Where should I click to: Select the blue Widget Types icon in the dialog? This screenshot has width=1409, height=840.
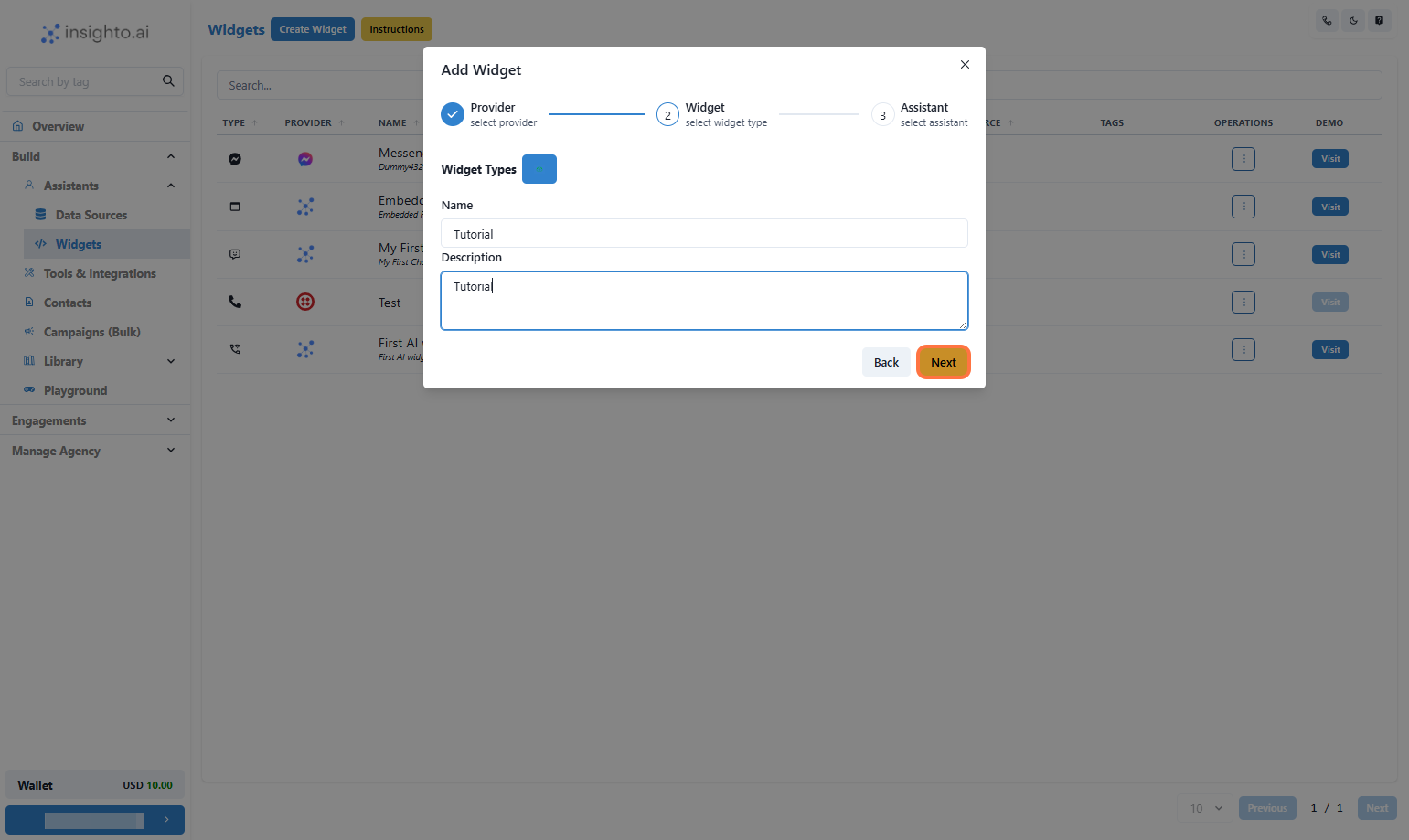tap(539, 168)
